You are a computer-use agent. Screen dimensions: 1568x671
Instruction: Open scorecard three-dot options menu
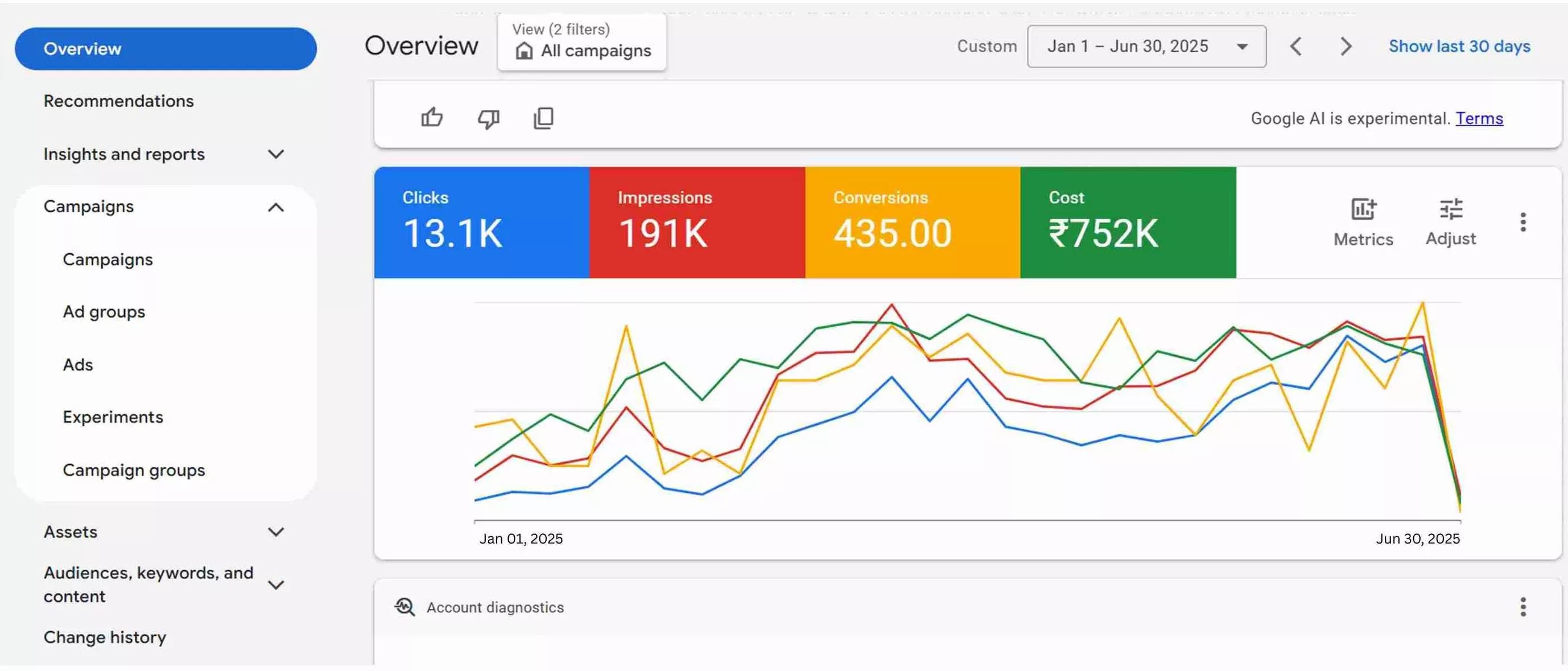click(1522, 223)
